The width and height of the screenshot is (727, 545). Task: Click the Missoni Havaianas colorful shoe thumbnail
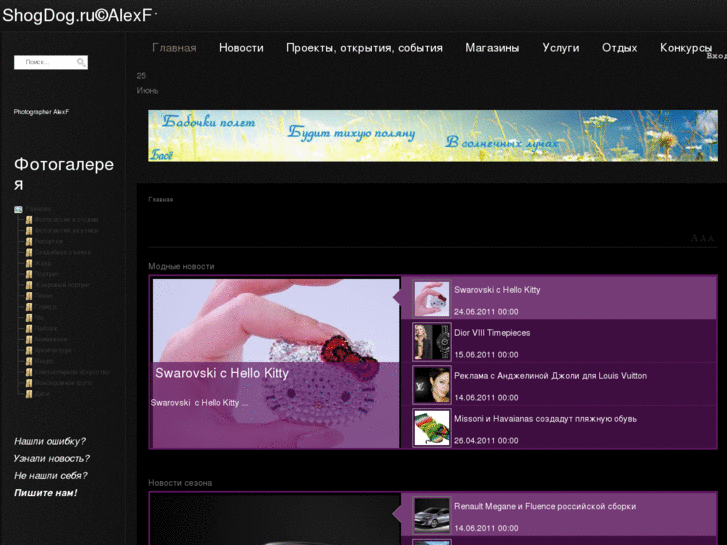(432, 428)
